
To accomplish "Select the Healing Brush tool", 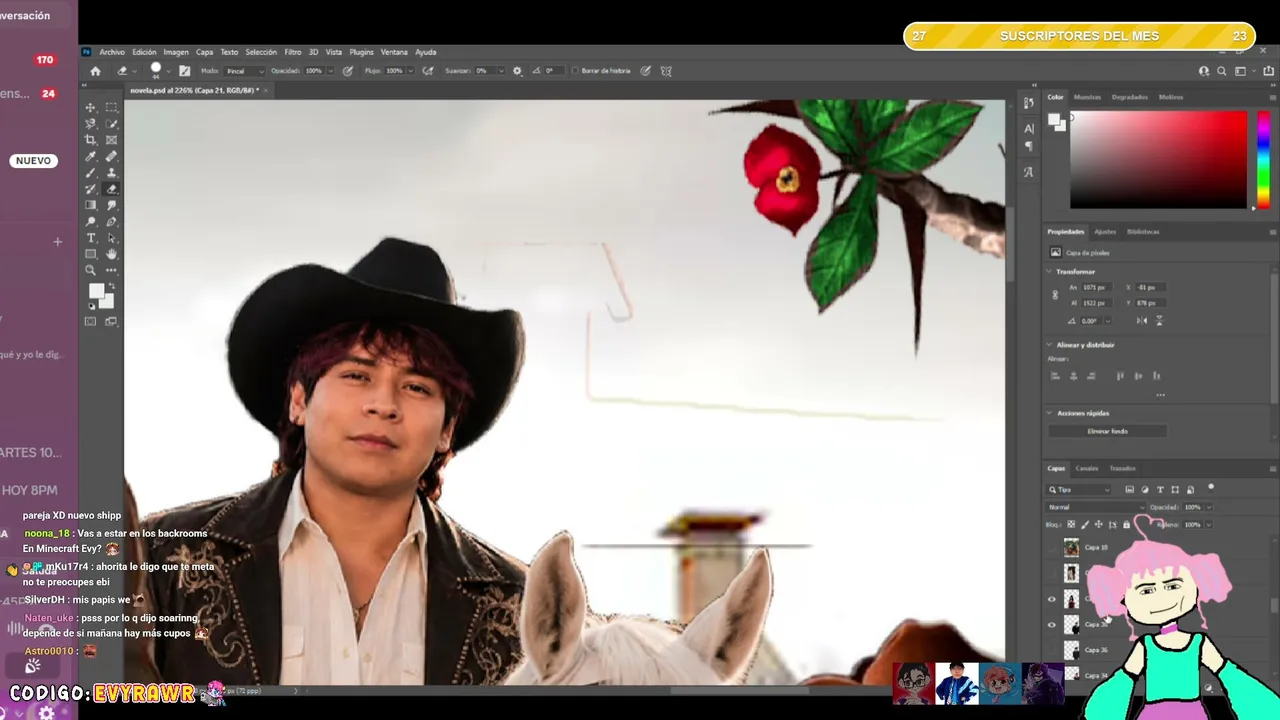I will 111,156.
